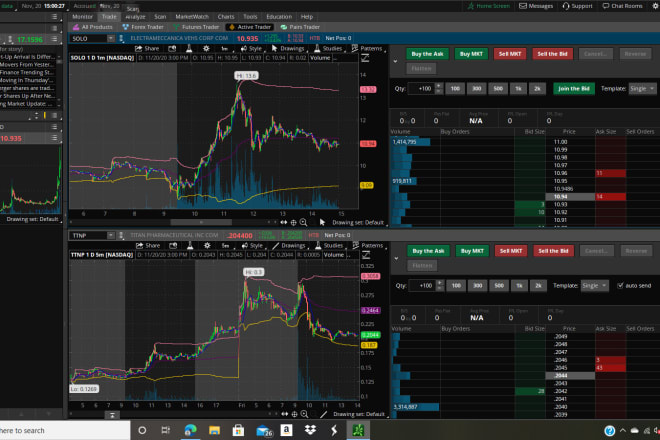Open Messages from the top bar
Screen dimensions: 660x440
536,6
